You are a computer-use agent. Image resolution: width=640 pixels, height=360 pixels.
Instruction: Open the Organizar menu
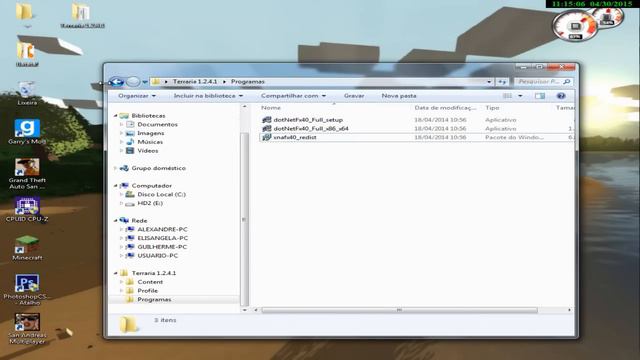(x=137, y=96)
